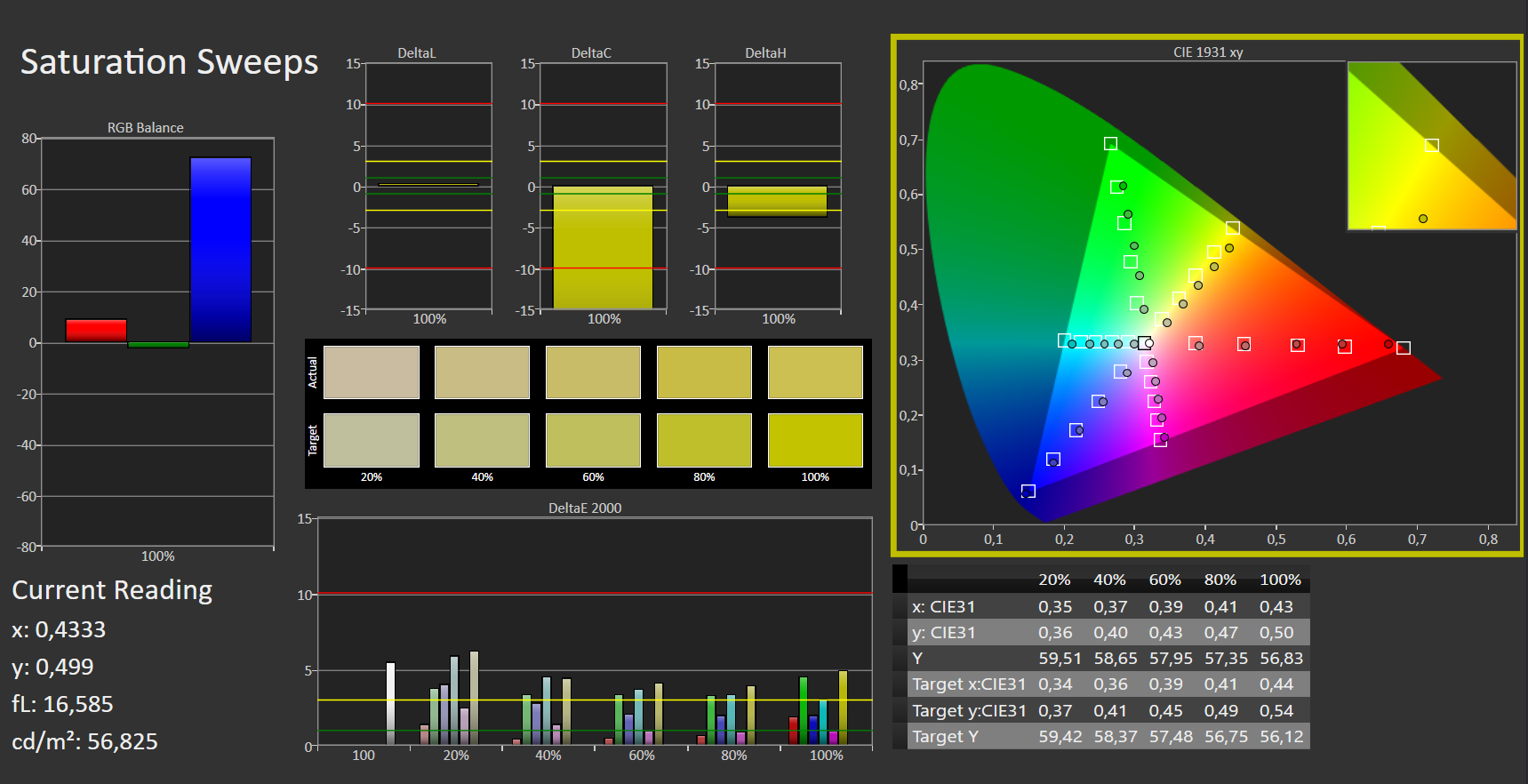Click the DeltaL chart bar at zero

tap(428, 185)
